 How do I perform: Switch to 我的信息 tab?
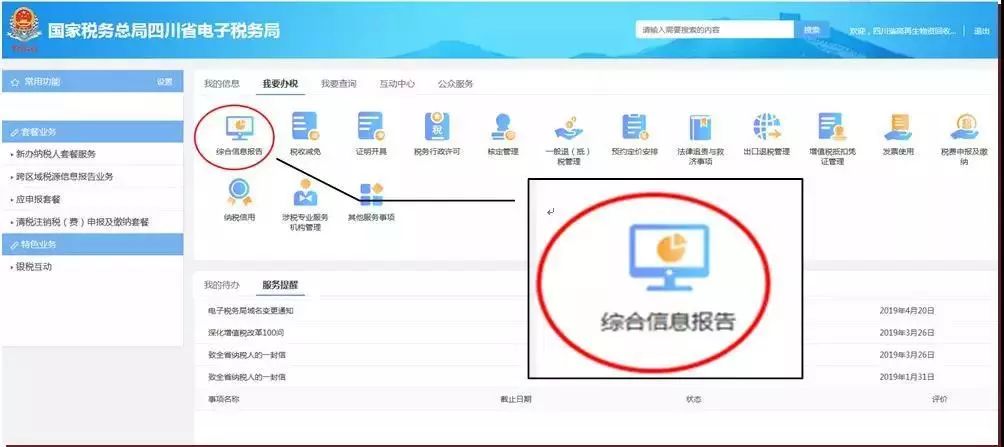(x=222, y=84)
